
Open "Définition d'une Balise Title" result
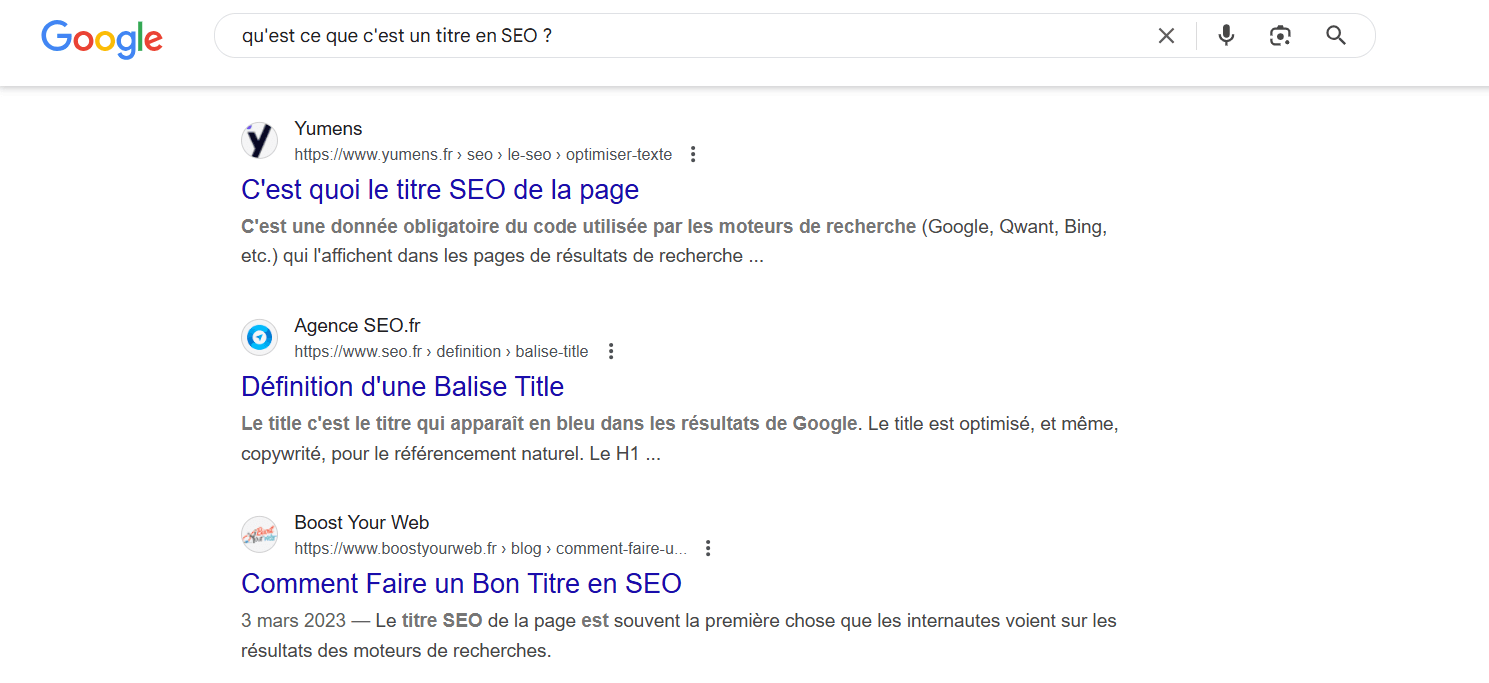click(x=403, y=386)
